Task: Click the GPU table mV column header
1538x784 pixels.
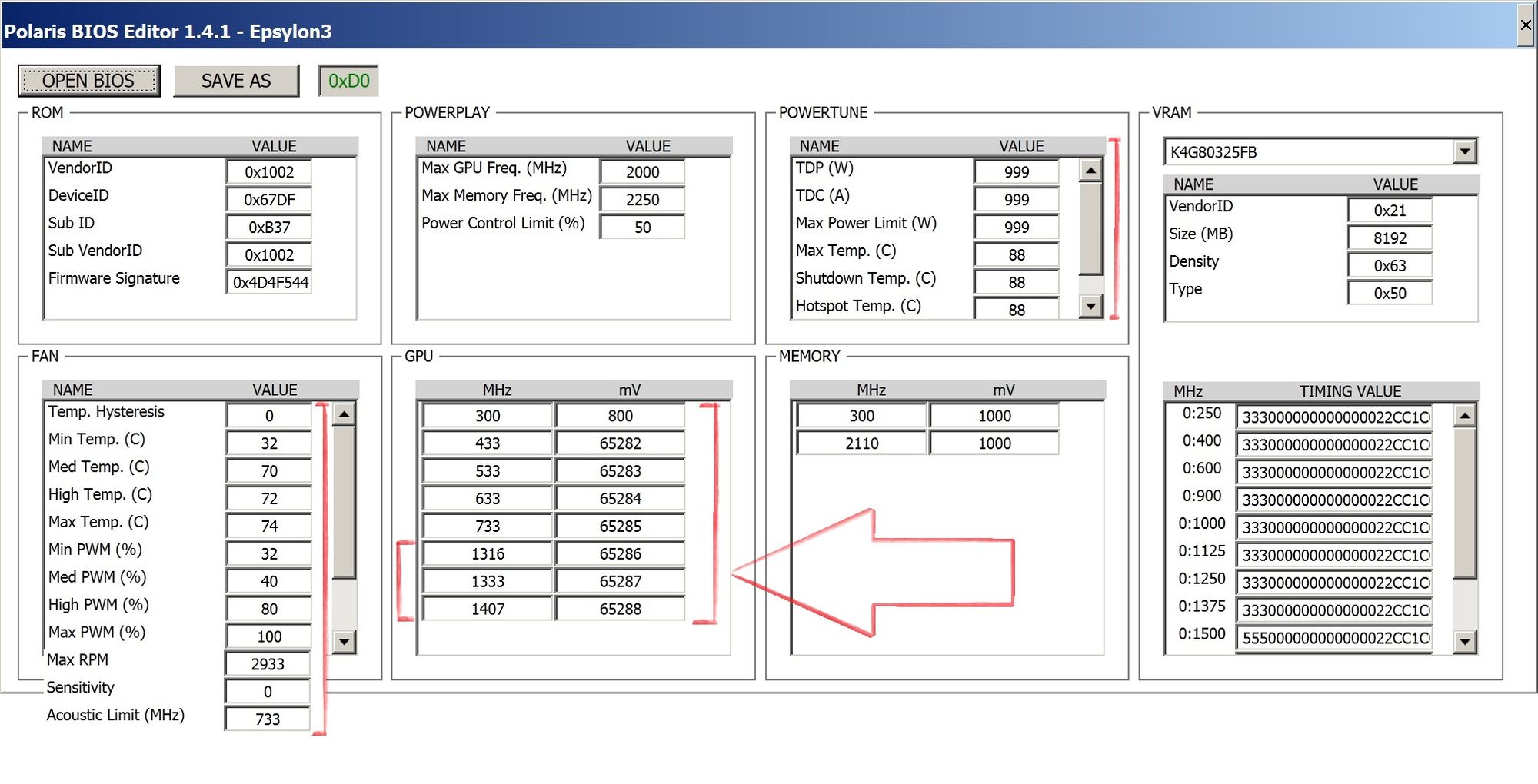Action: click(629, 390)
